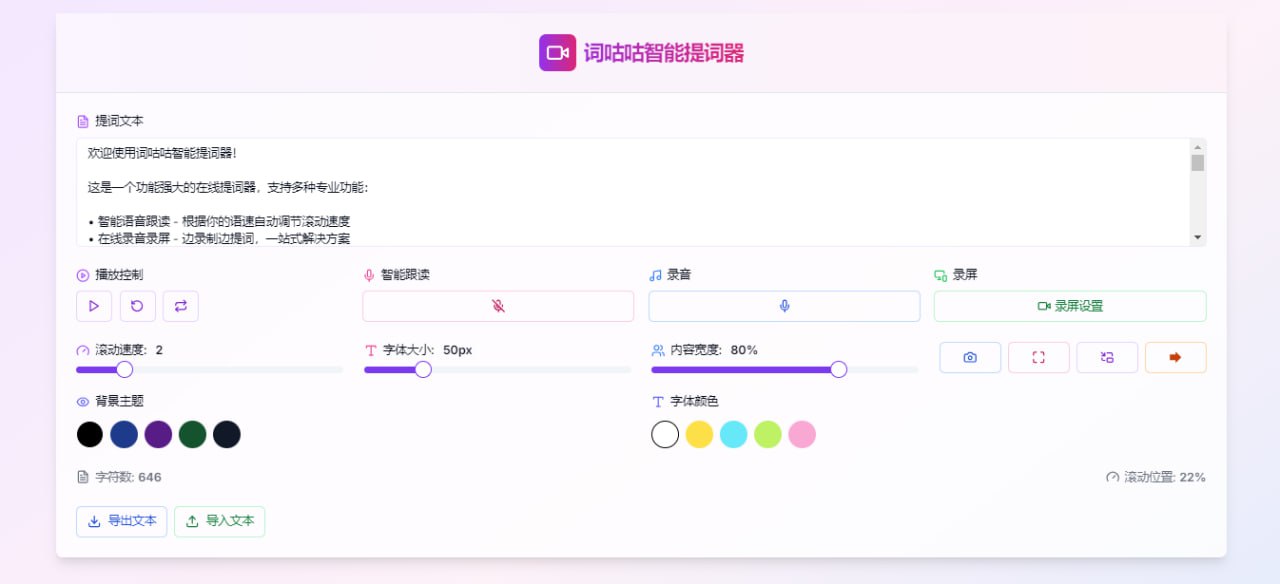The width and height of the screenshot is (1280, 584).
Task: Pick the yellow font color
Action: coord(699,434)
